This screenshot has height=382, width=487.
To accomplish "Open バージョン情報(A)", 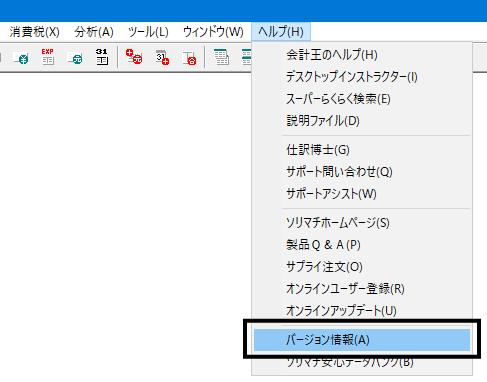I will (362, 340).
